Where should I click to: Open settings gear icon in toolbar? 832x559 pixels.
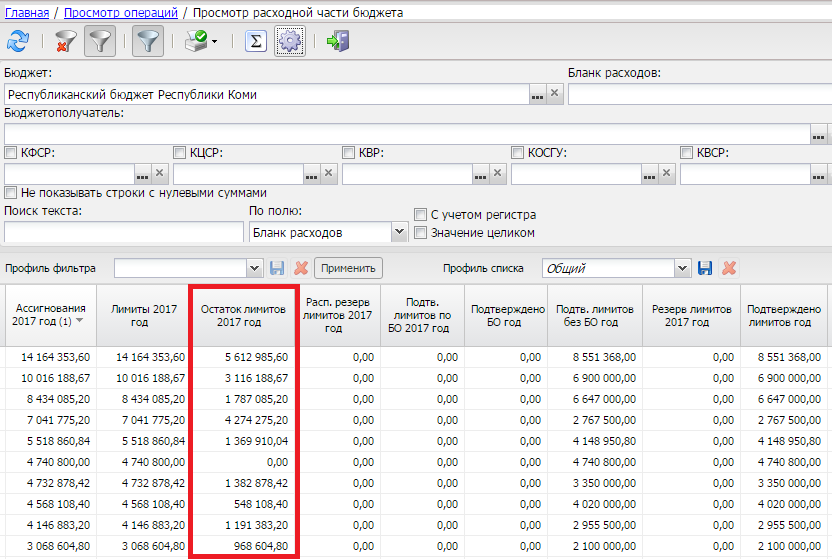point(290,41)
